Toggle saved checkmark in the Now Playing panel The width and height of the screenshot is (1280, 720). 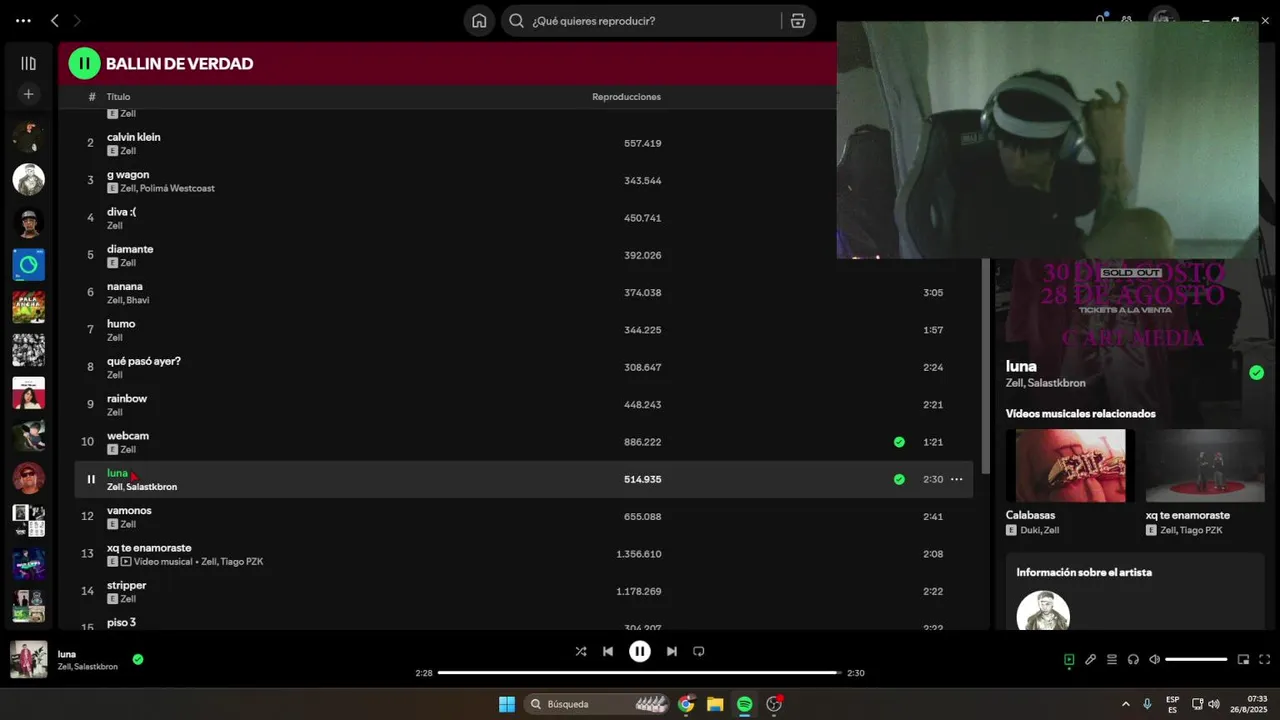tap(1256, 373)
